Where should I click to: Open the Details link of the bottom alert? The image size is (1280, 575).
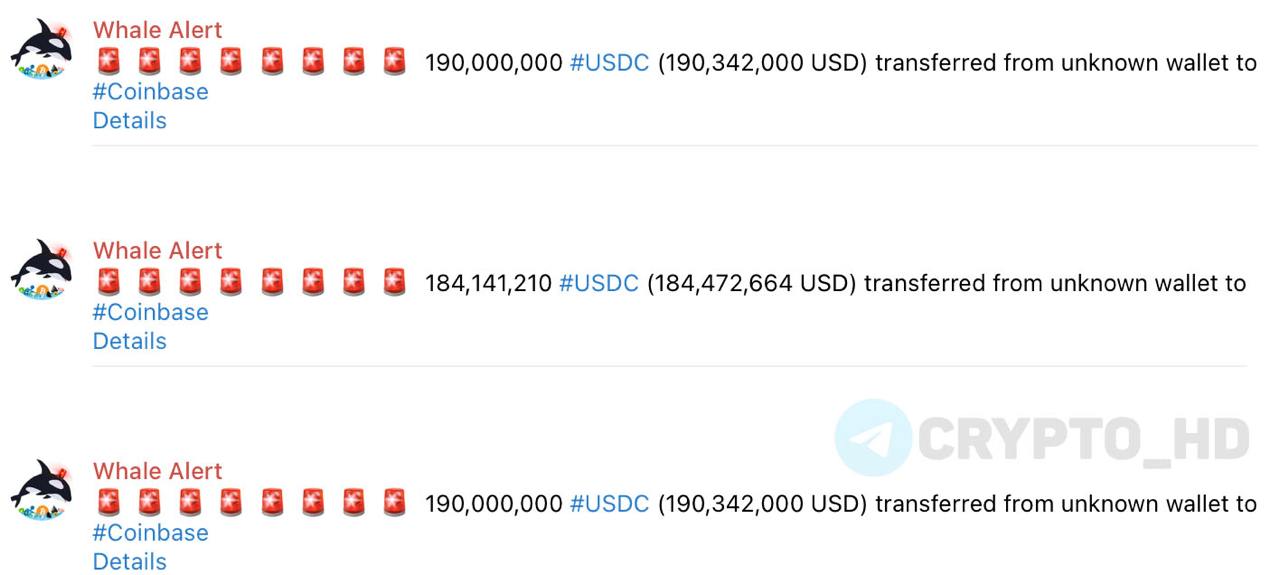point(129,562)
